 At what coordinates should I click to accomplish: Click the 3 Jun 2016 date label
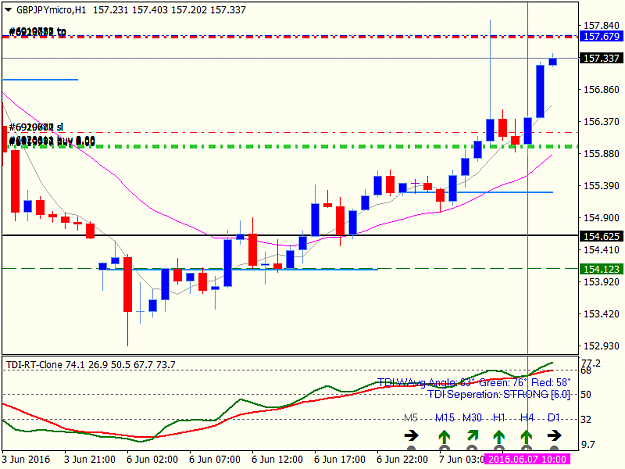point(26,459)
